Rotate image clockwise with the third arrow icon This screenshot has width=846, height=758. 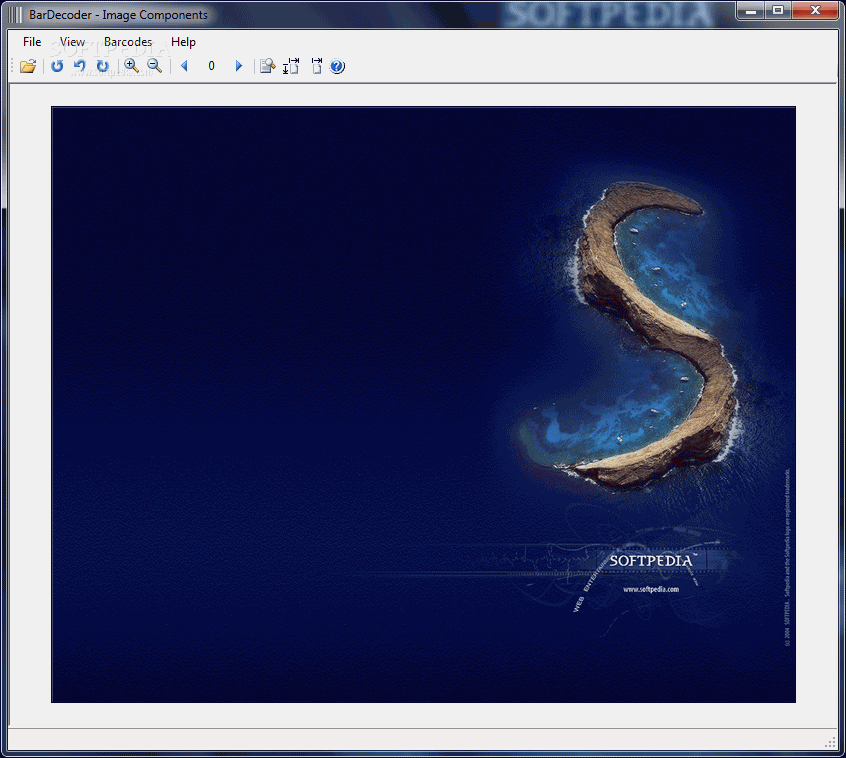[x=103, y=66]
